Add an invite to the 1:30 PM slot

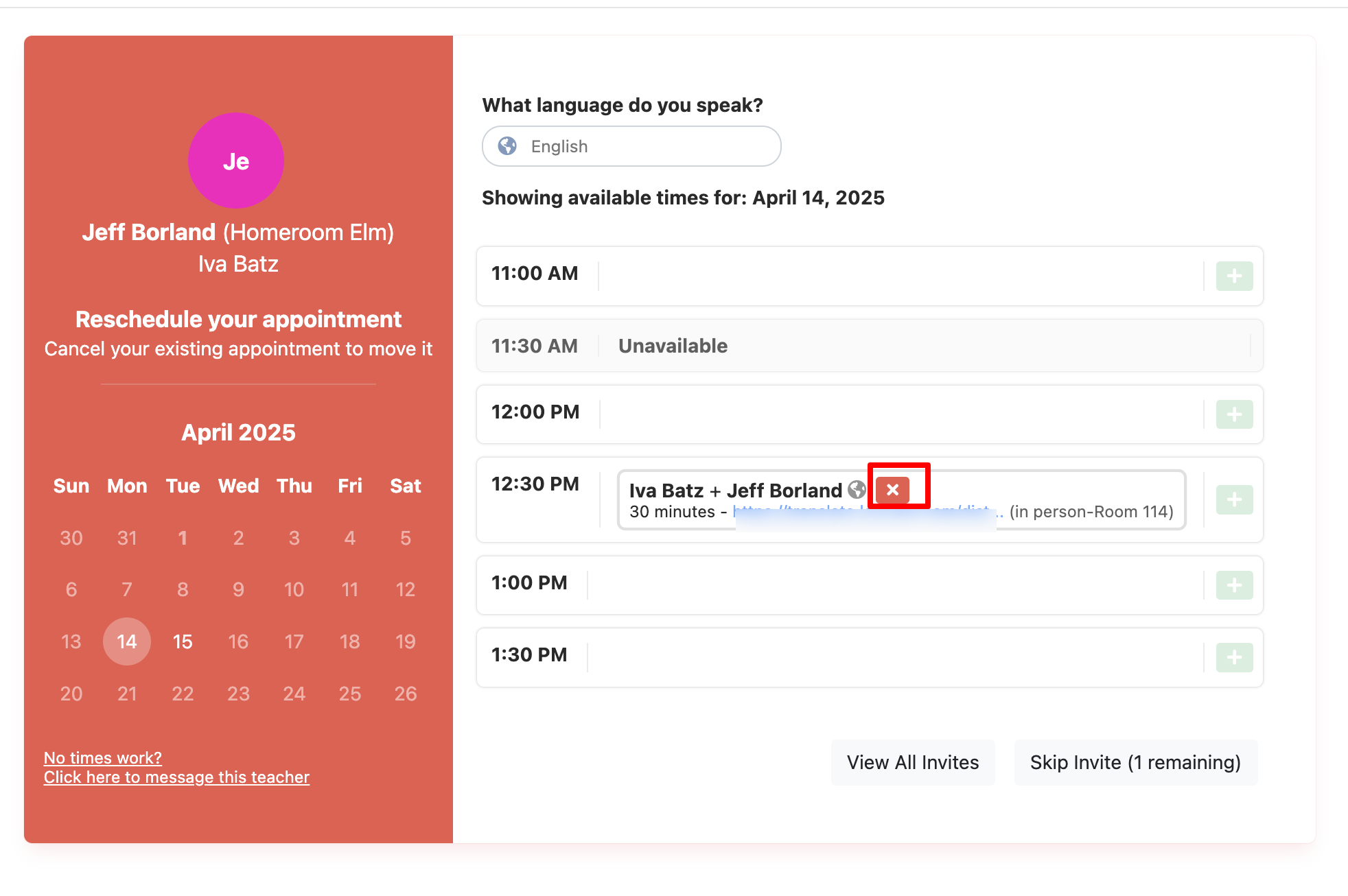pos(1233,657)
